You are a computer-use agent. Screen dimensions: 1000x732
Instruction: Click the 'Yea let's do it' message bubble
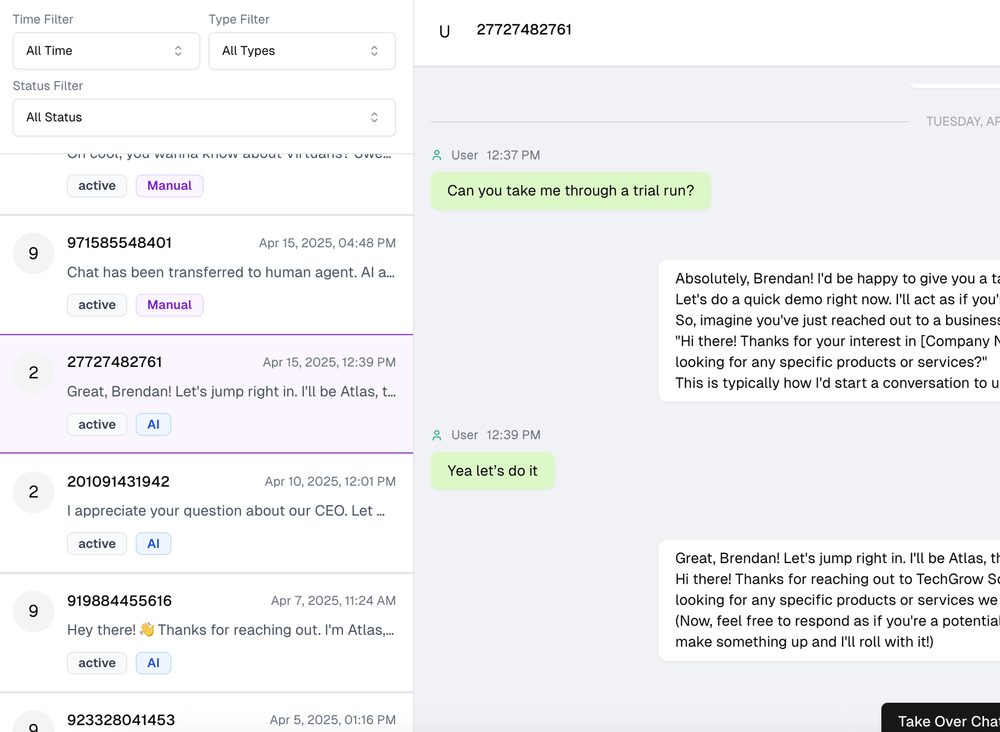(x=492, y=471)
